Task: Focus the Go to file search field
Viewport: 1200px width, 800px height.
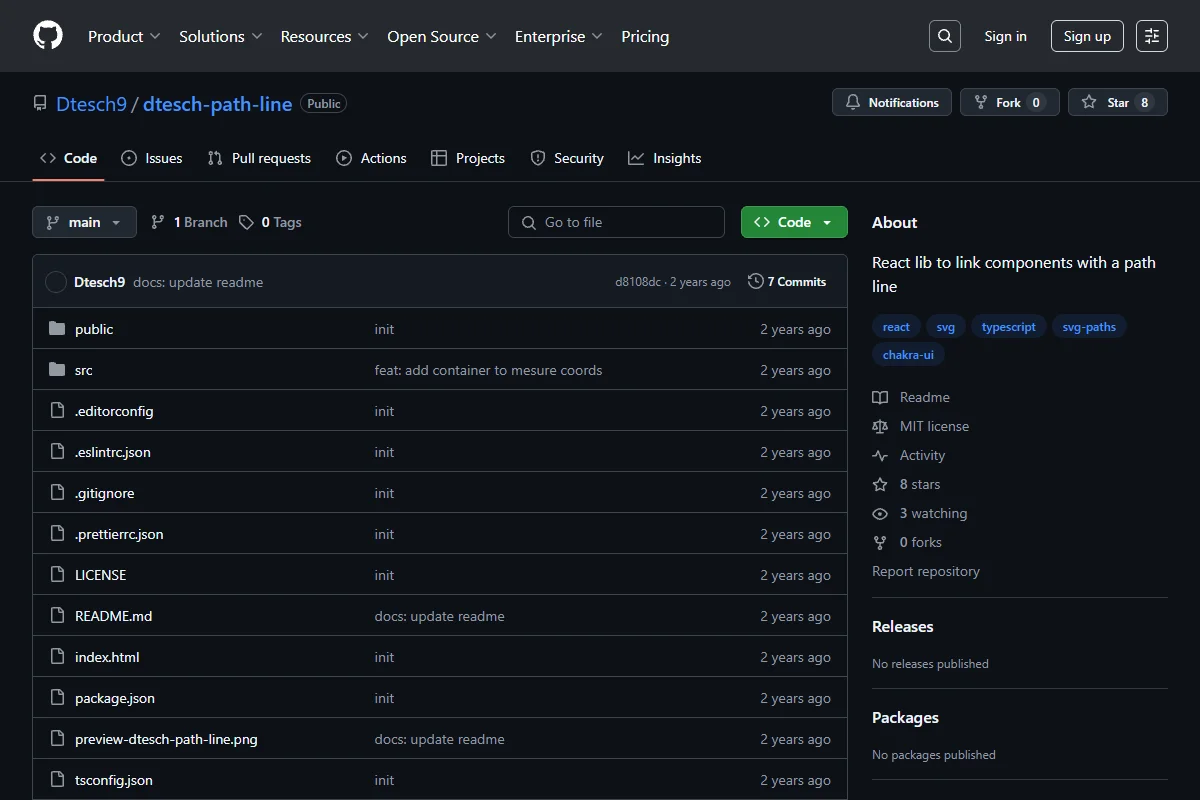Action: [x=616, y=222]
